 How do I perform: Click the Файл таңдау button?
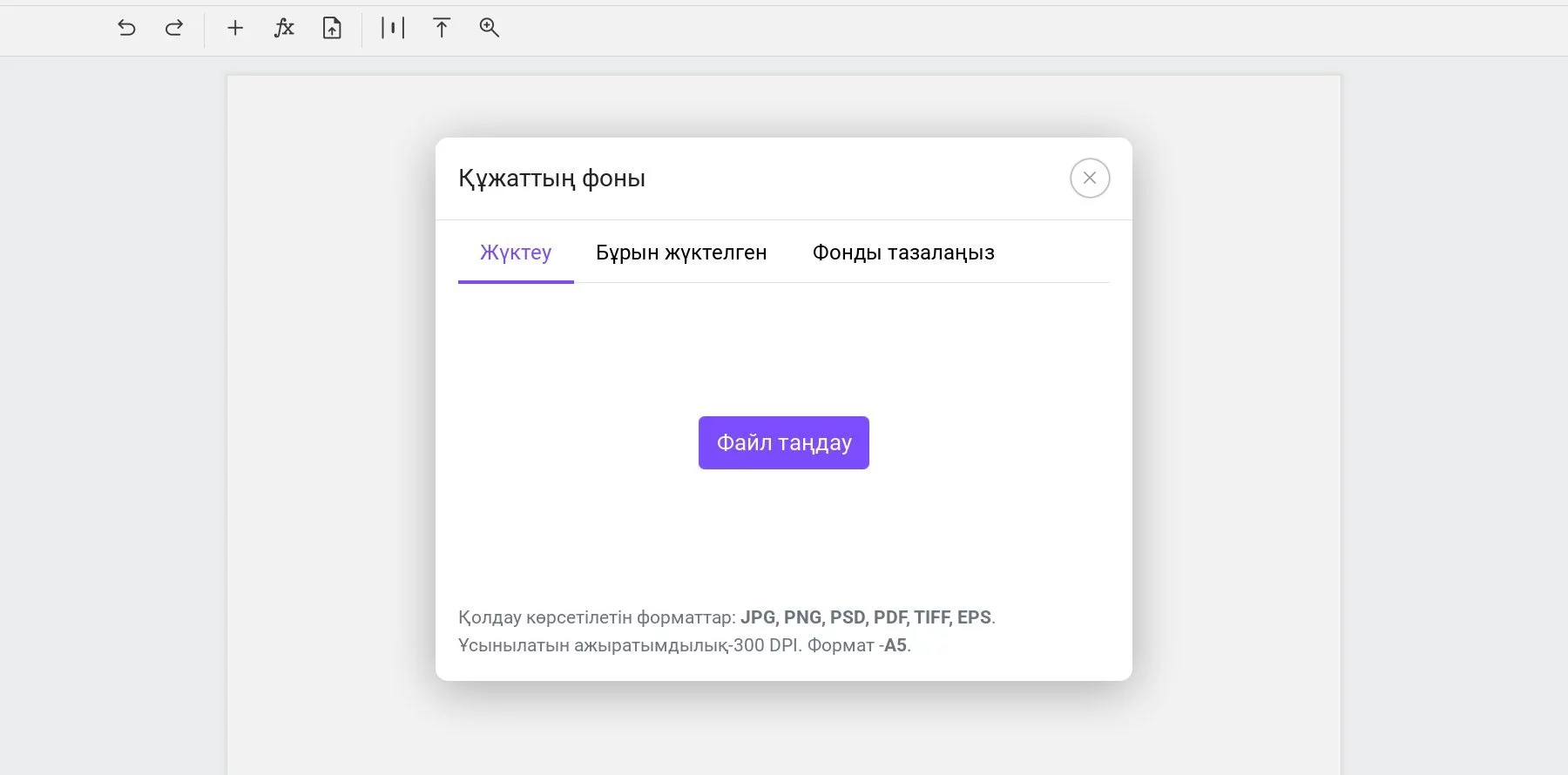click(784, 442)
